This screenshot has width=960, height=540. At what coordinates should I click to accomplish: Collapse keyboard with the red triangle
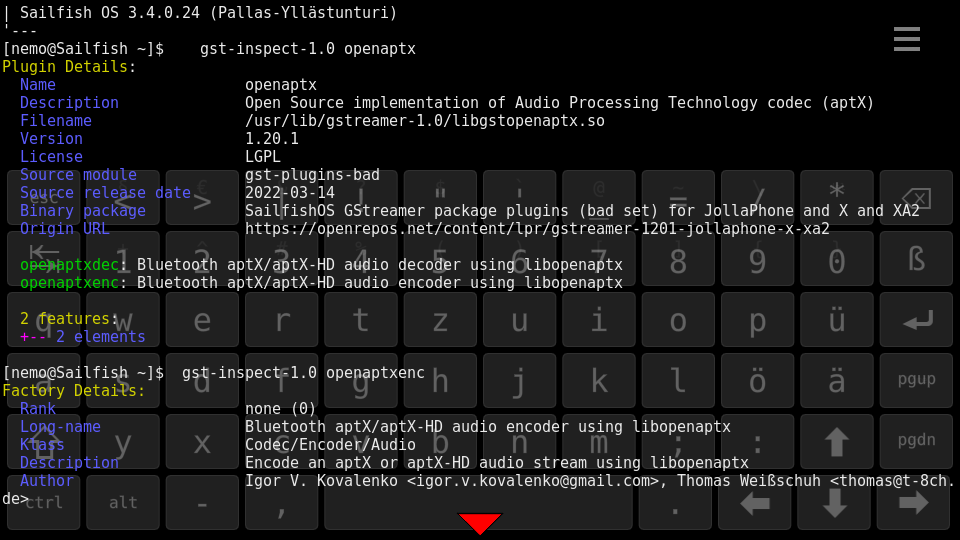[x=480, y=523]
